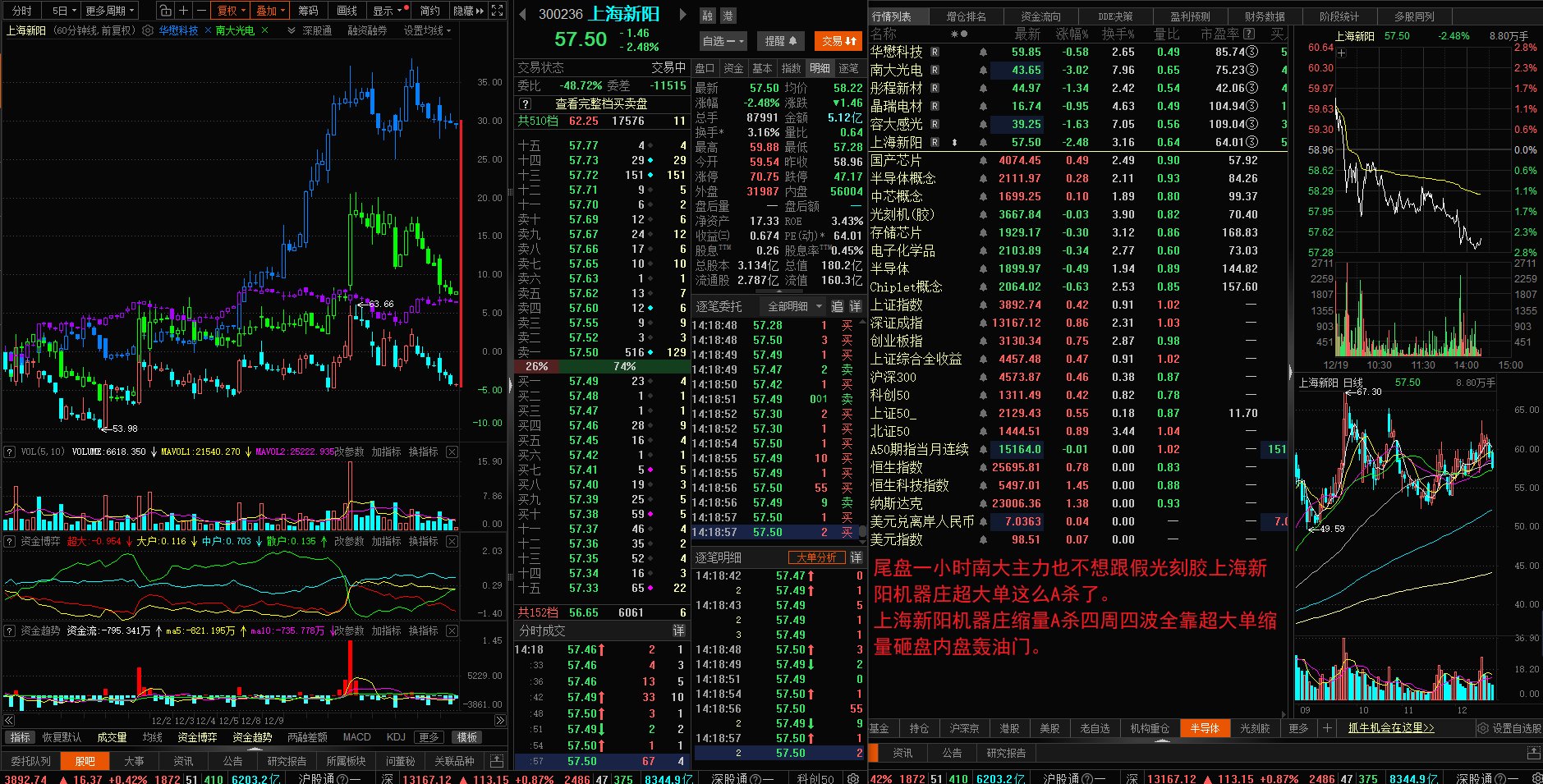
Task: Select 上海新阳 row in watchlist
Action: pos(1077,142)
